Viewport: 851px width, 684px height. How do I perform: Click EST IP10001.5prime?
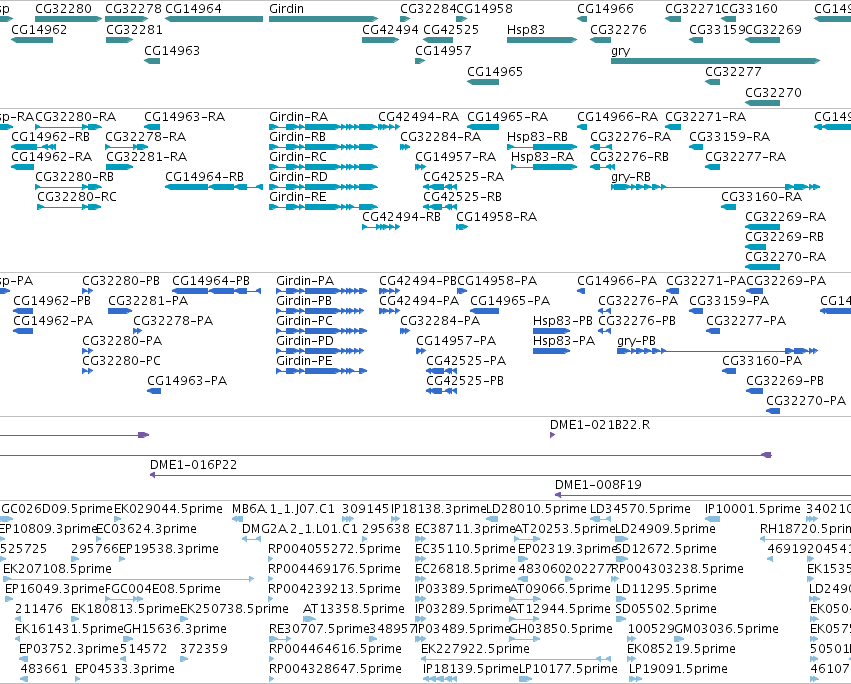tap(753, 509)
